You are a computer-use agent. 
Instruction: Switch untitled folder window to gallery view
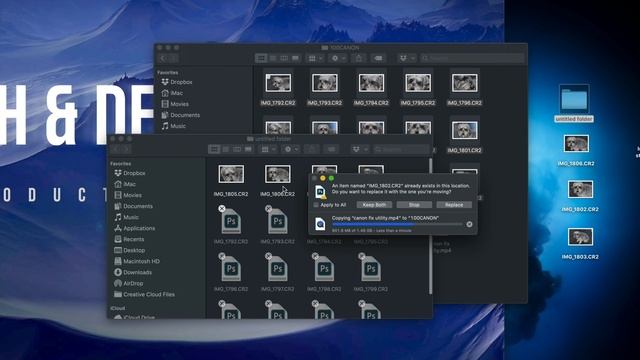point(248,149)
